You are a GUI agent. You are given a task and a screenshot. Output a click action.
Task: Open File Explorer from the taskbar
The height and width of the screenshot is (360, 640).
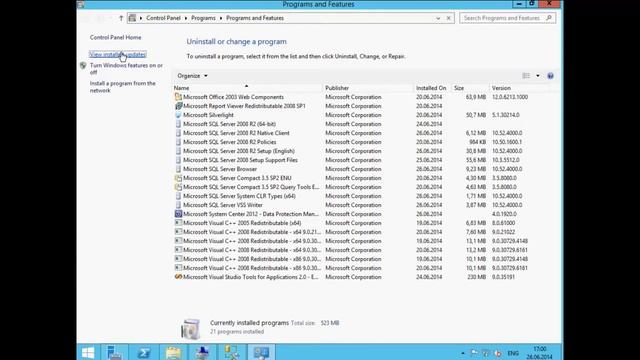pos(173,352)
